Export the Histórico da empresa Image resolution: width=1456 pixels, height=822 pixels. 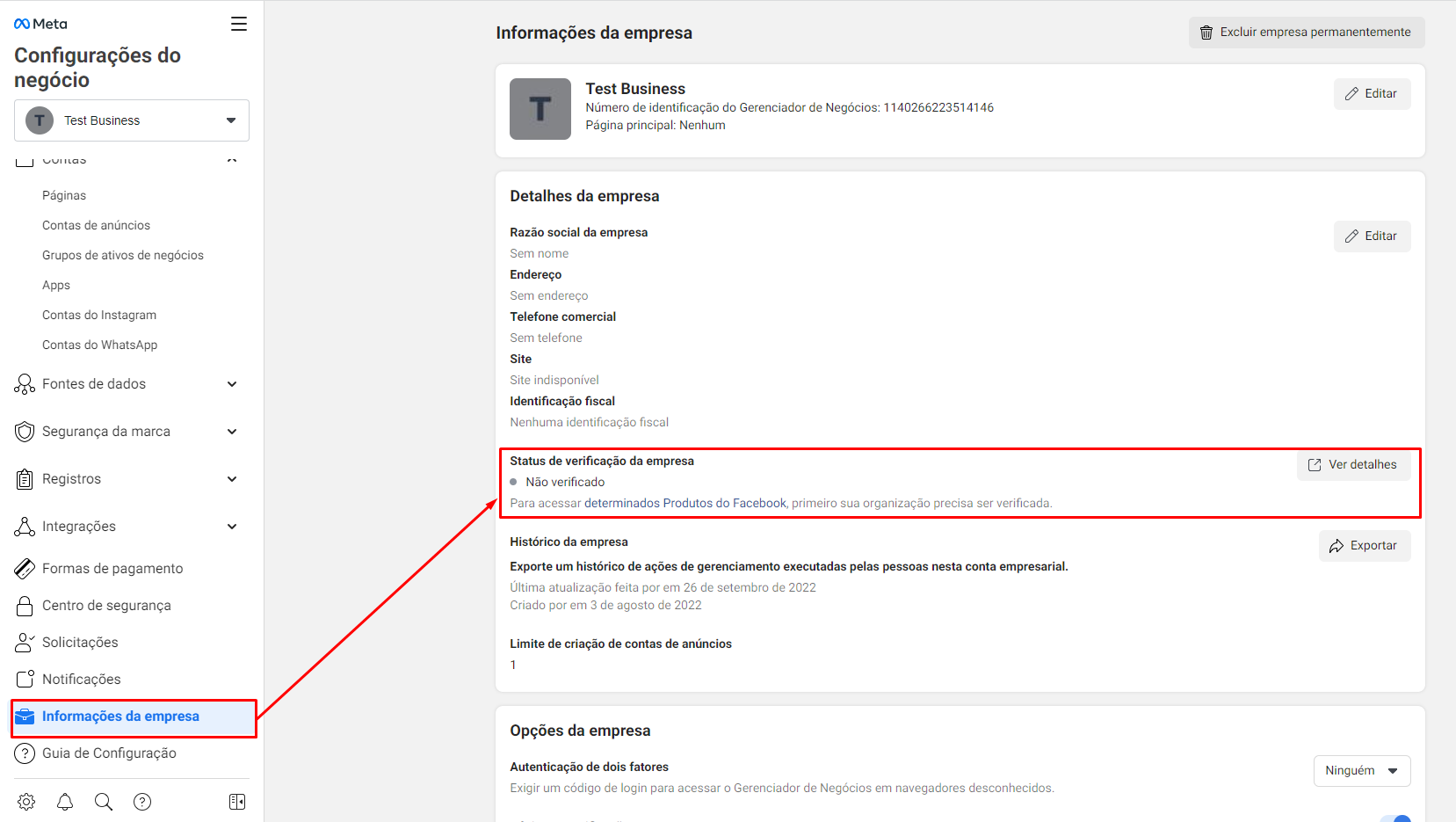pos(1365,546)
